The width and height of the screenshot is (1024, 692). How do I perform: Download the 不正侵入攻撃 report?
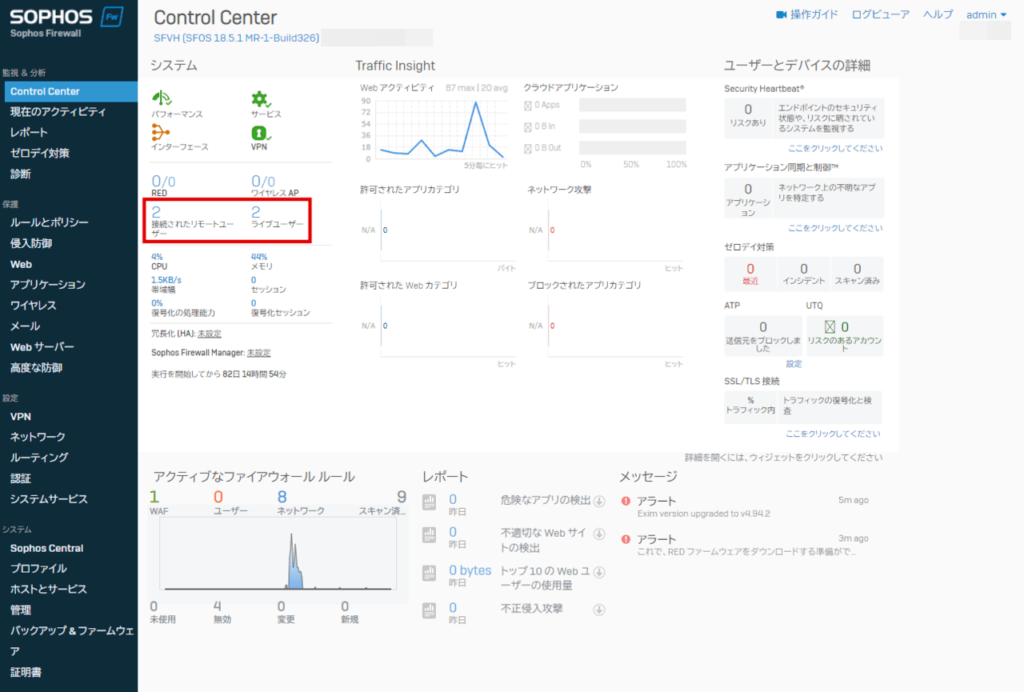coord(599,610)
